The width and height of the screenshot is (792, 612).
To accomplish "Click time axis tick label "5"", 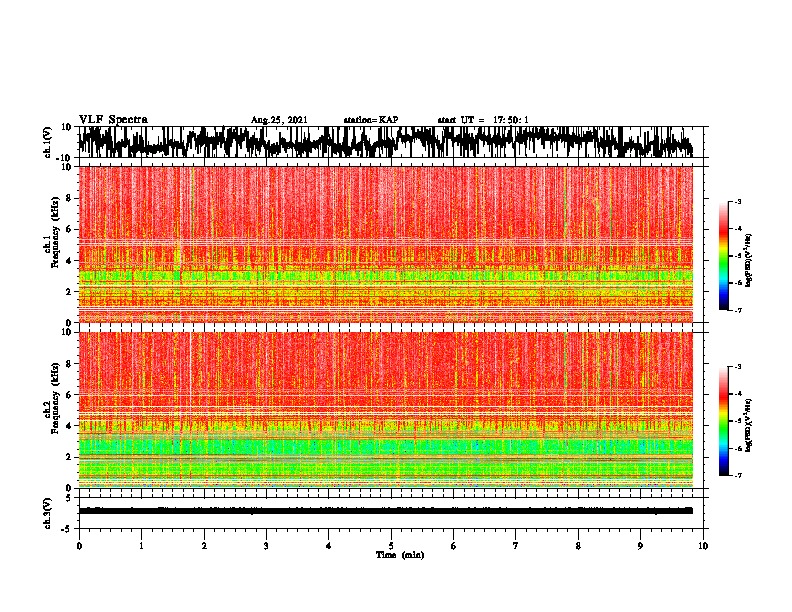I will (391, 546).
